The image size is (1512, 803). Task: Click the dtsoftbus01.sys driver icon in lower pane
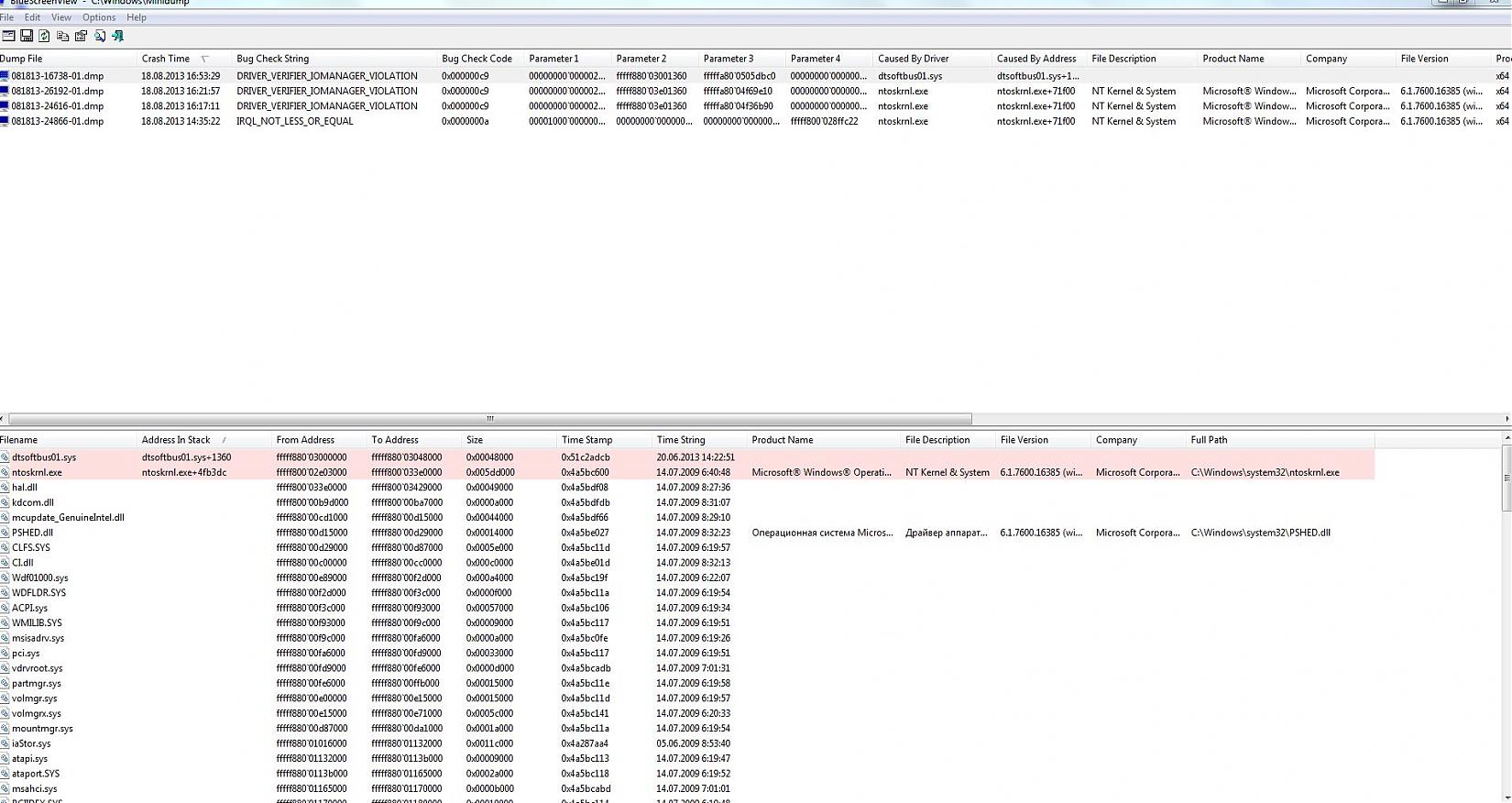[5, 457]
